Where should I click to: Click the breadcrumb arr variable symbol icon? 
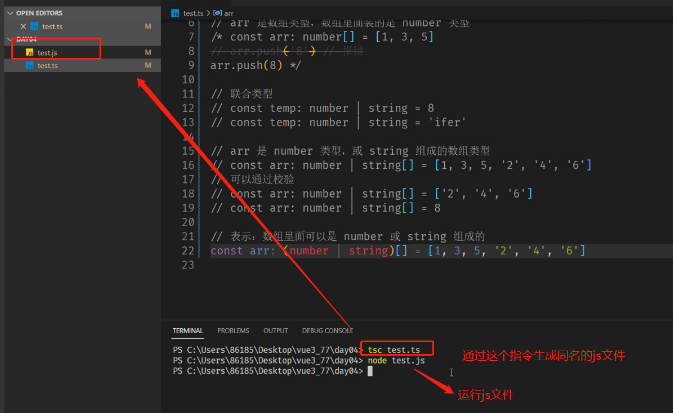(x=218, y=13)
